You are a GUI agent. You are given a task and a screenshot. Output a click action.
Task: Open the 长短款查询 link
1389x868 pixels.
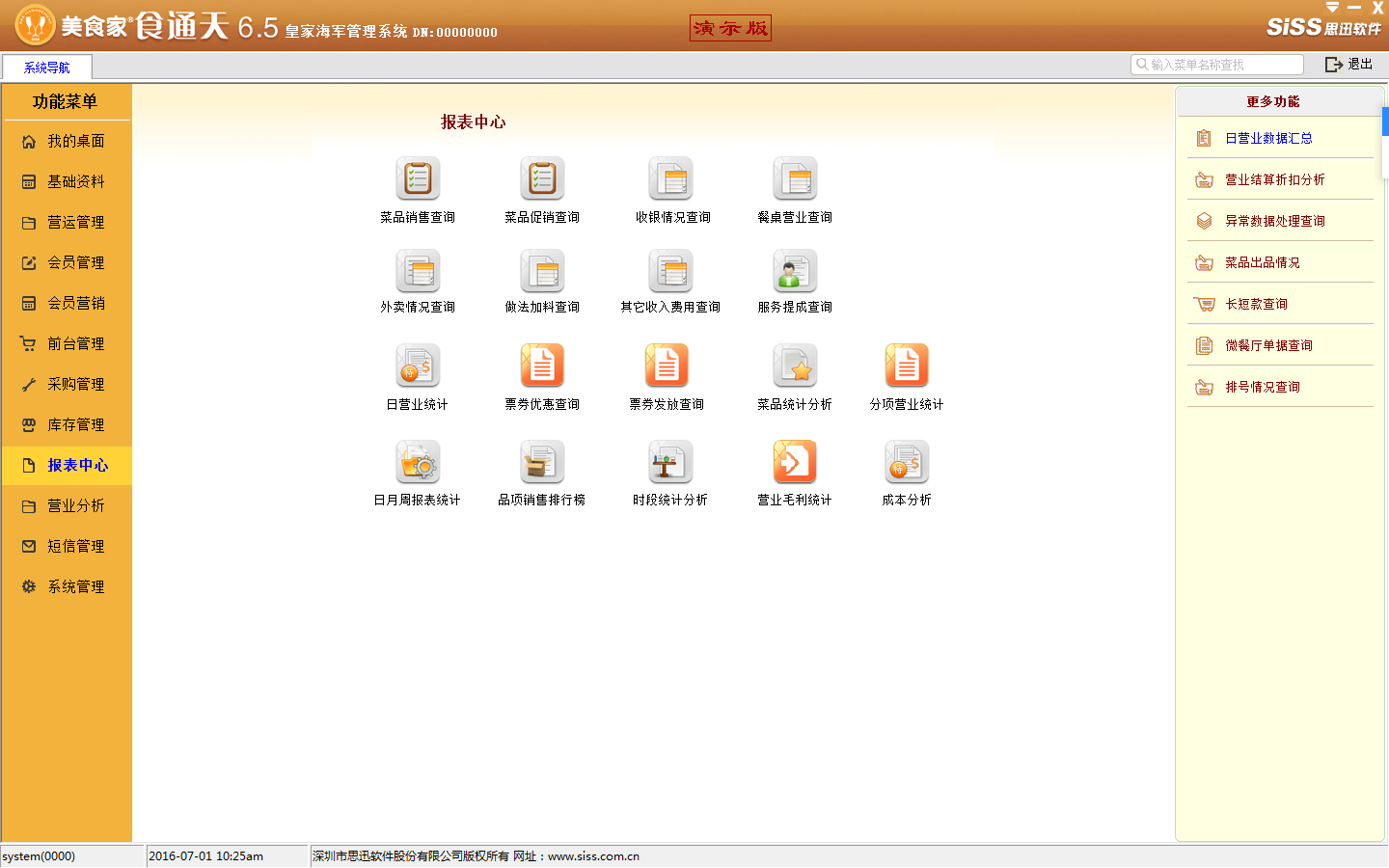[x=1256, y=305]
